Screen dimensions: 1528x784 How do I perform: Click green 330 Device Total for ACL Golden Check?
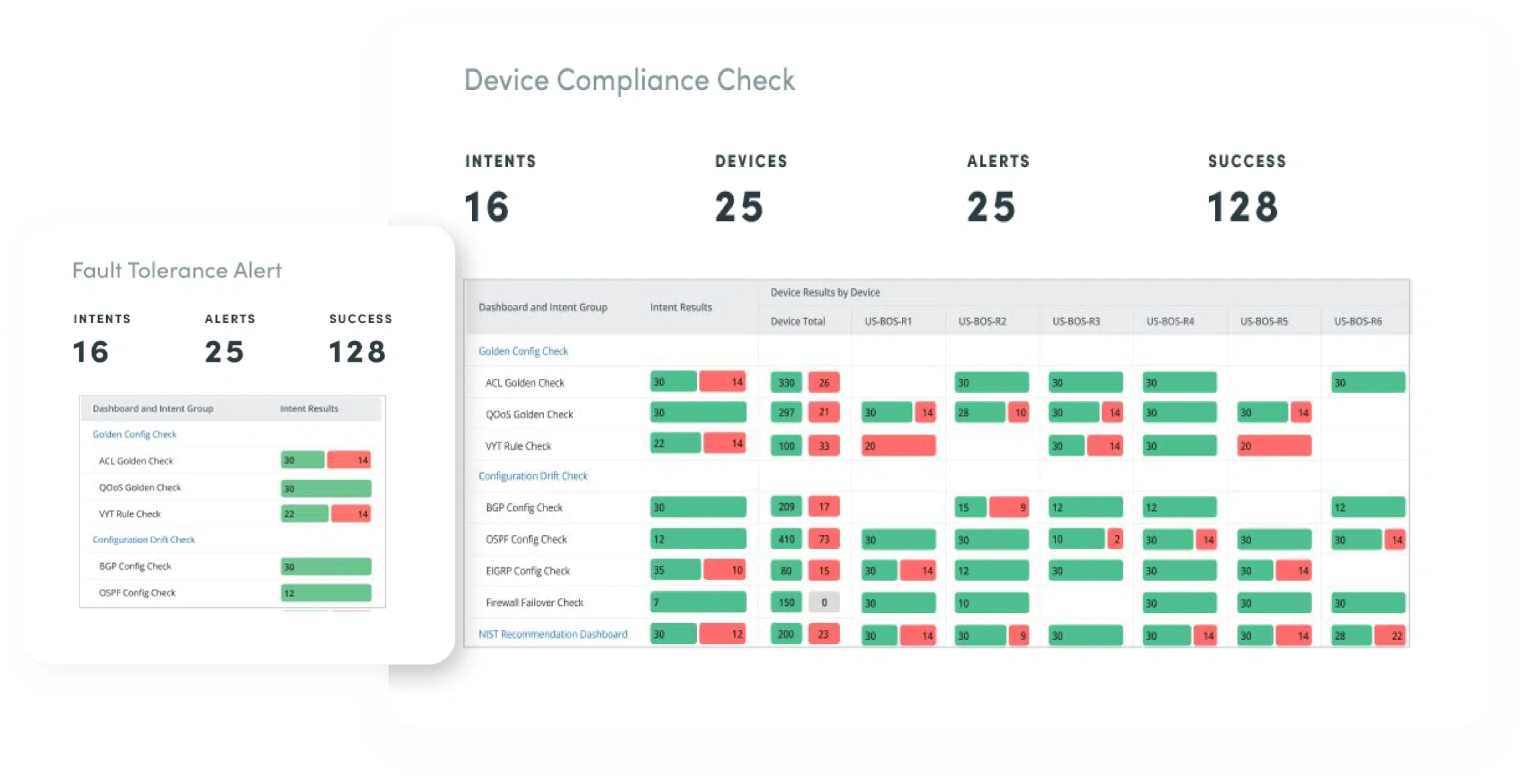point(786,383)
